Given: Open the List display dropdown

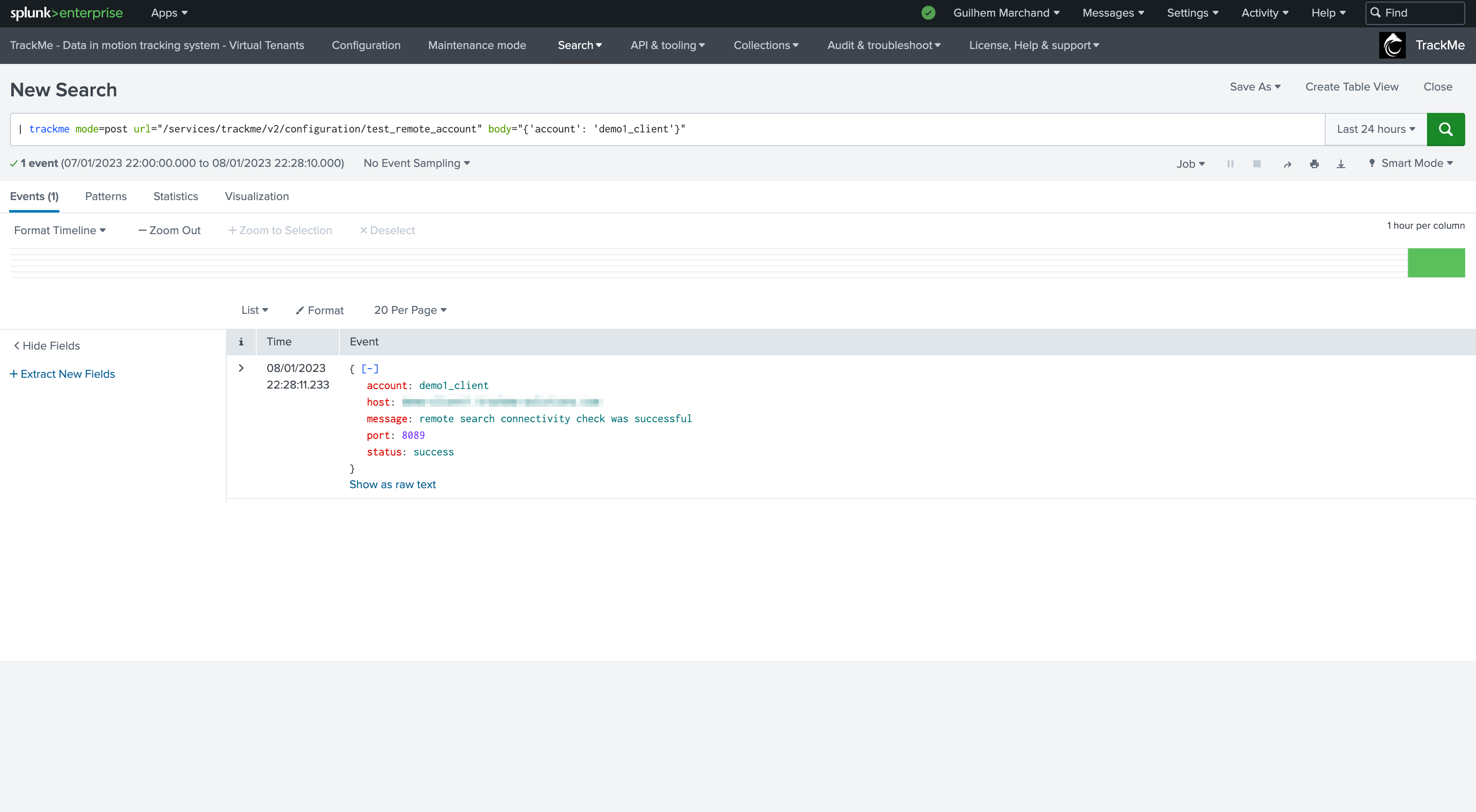Looking at the screenshot, I should (255, 311).
